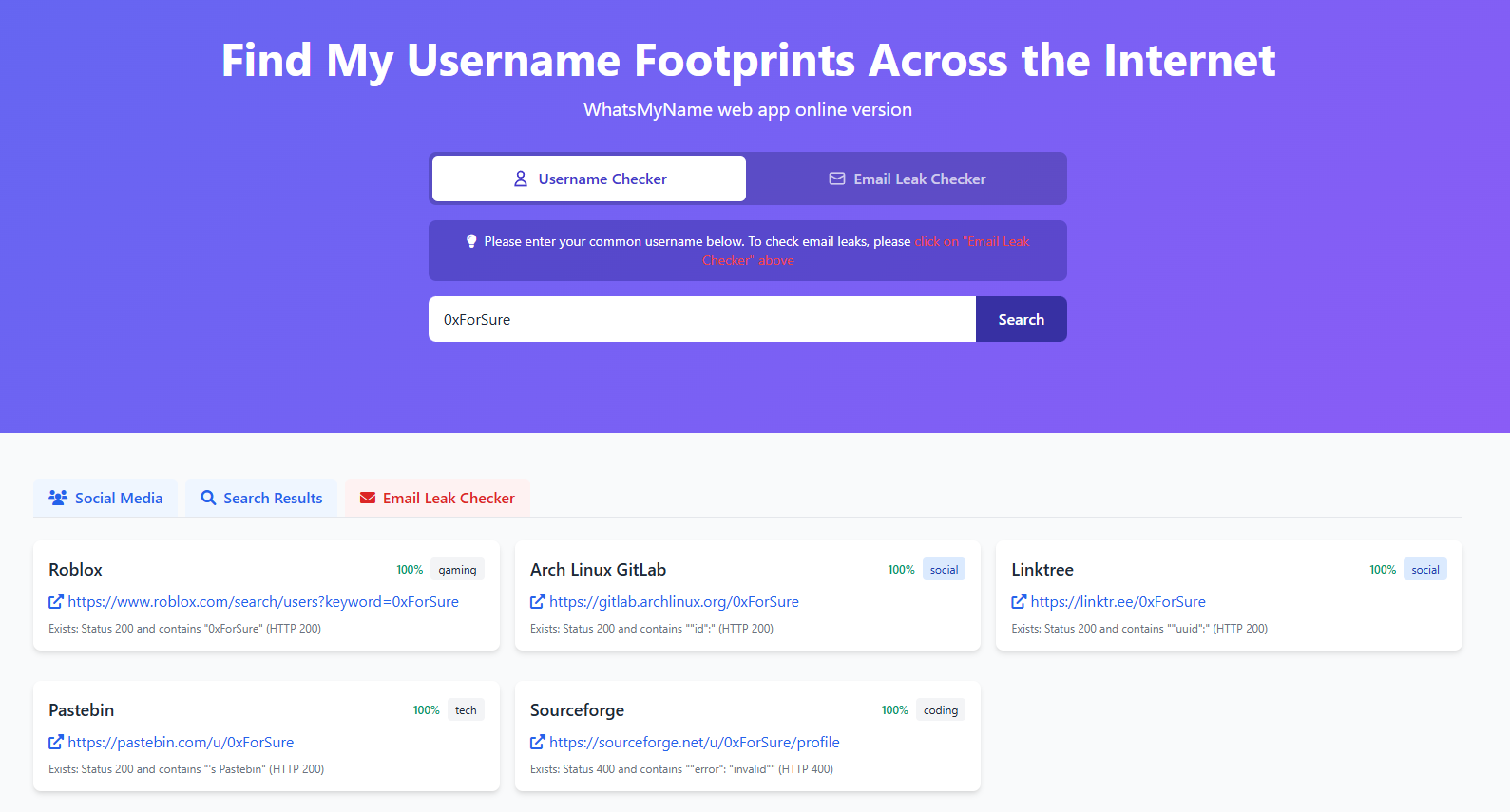Follow the linktr.ee/0xForSure link
The image size is (1510, 812).
[1118, 601]
